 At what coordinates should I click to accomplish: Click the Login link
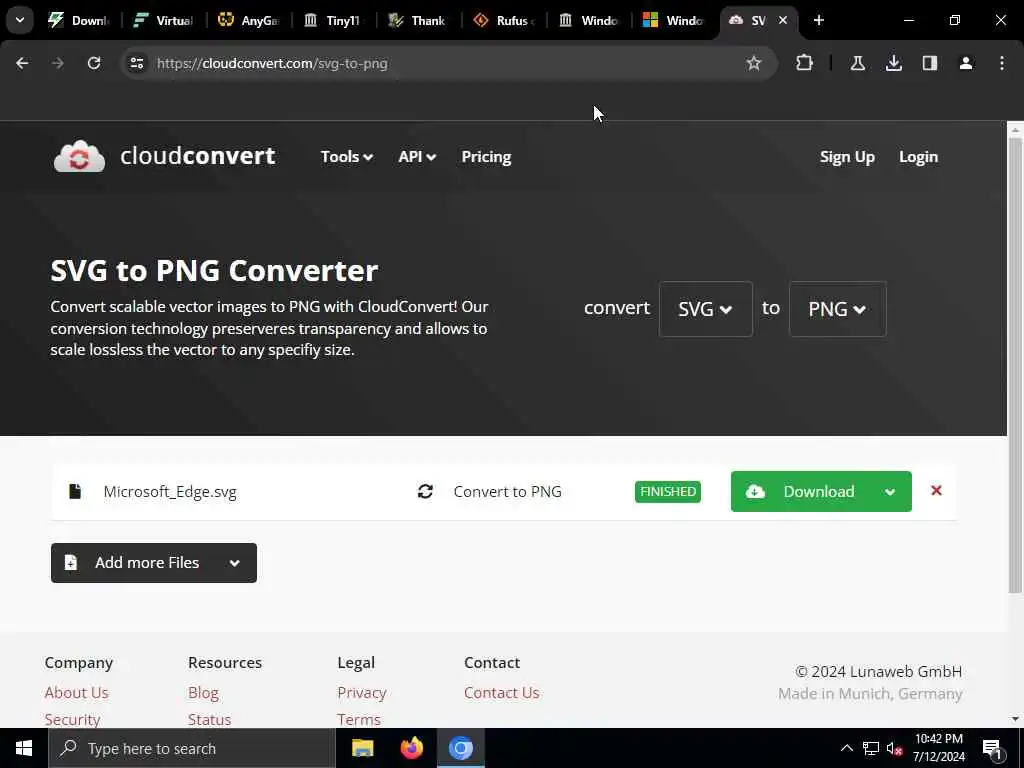click(x=918, y=157)
